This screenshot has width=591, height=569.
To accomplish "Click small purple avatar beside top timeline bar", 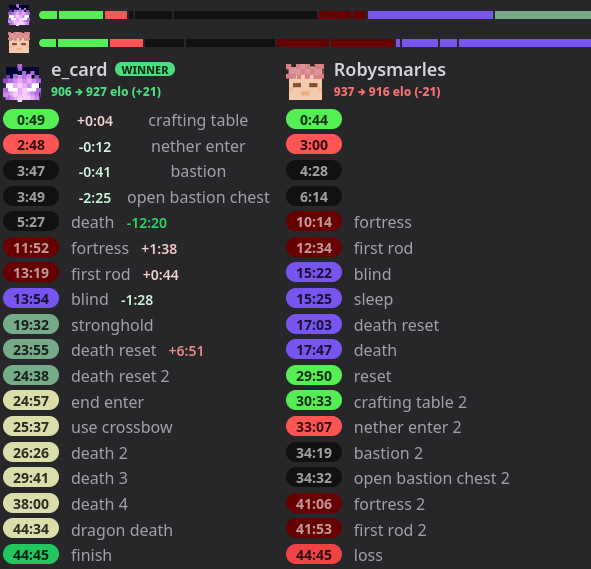I will coord(19,15).
